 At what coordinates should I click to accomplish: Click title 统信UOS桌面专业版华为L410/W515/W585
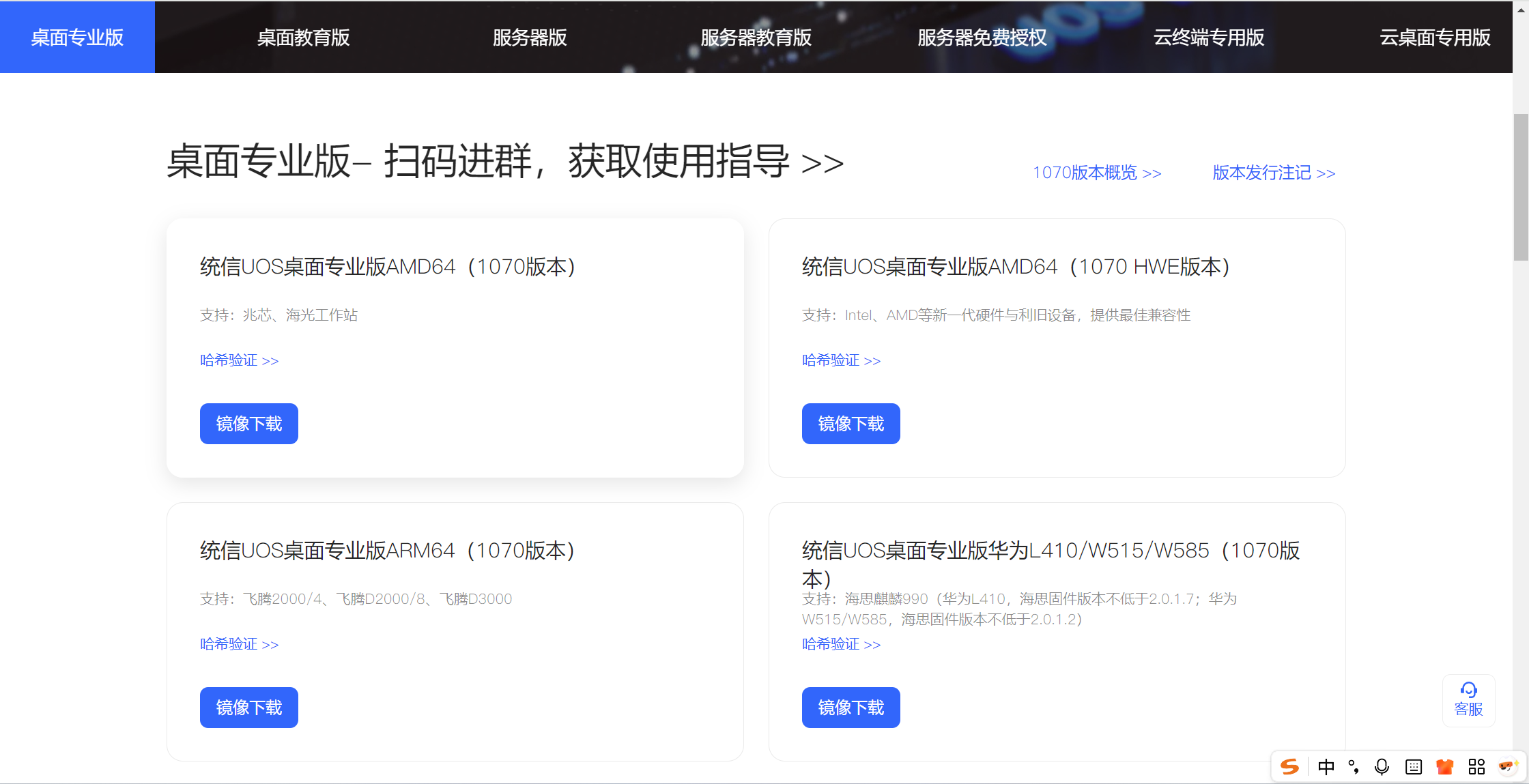tap(1051, 564)
